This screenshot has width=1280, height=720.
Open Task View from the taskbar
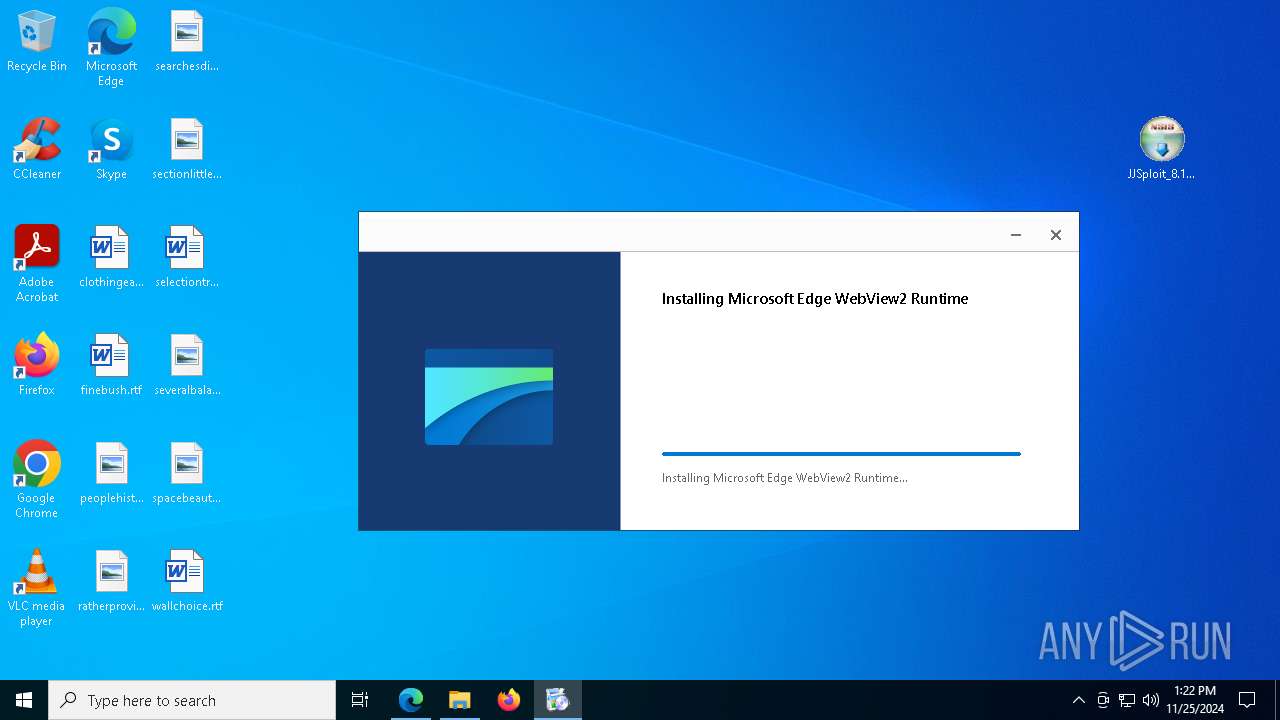(x=360, y=700)
